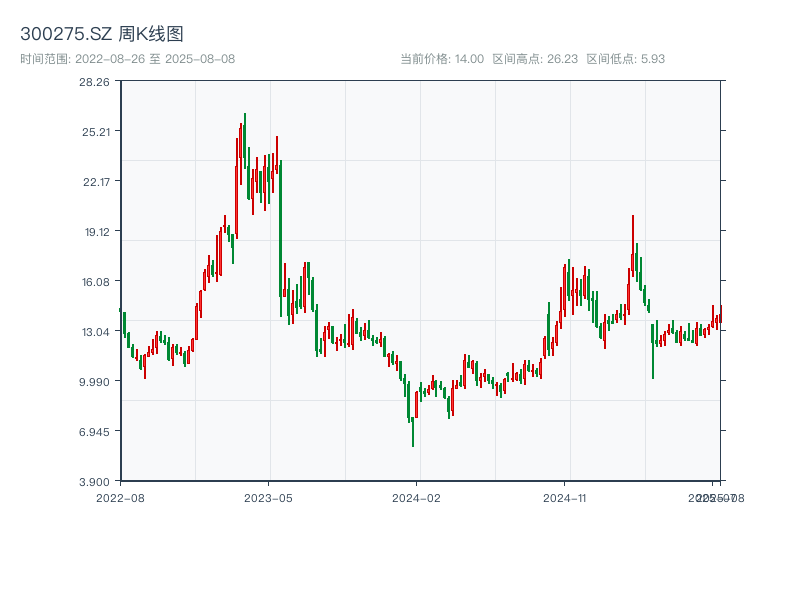The image size is (800, 600).
Task: Click the current price label 当前价格: 14.00
Action: click(x=442, y=59)
